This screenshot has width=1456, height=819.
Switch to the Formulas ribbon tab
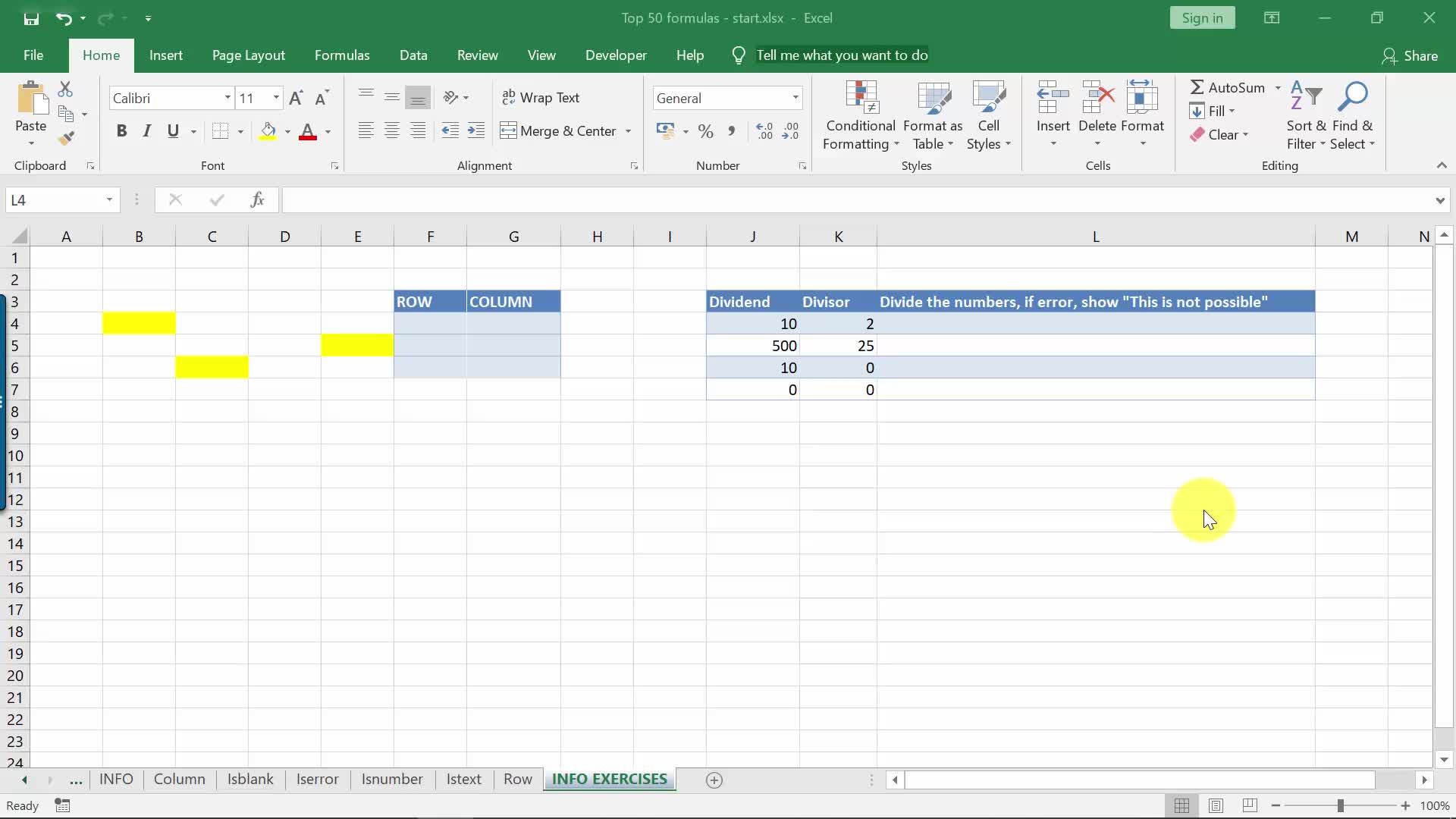342,55
